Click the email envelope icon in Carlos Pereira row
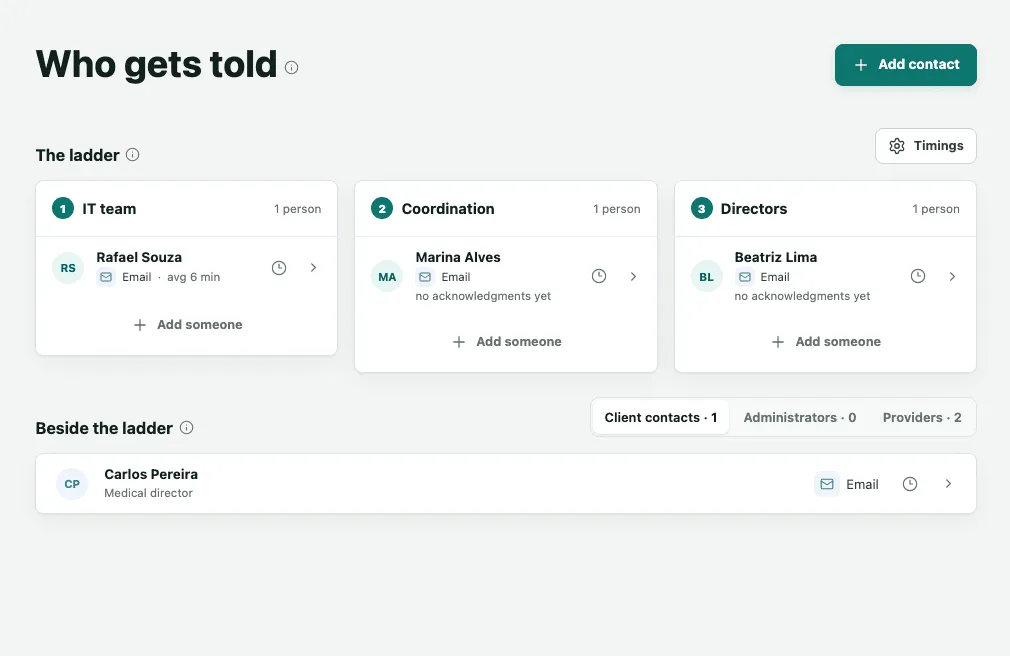Viewport: 1010px width, 656px height. [827, 484]
